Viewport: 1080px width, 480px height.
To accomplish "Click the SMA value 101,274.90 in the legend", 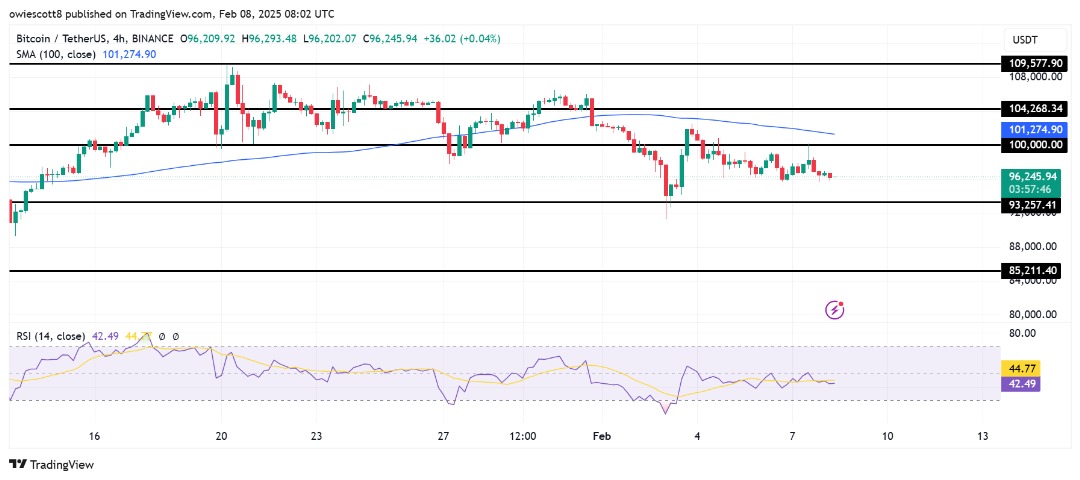I will 130,54.
